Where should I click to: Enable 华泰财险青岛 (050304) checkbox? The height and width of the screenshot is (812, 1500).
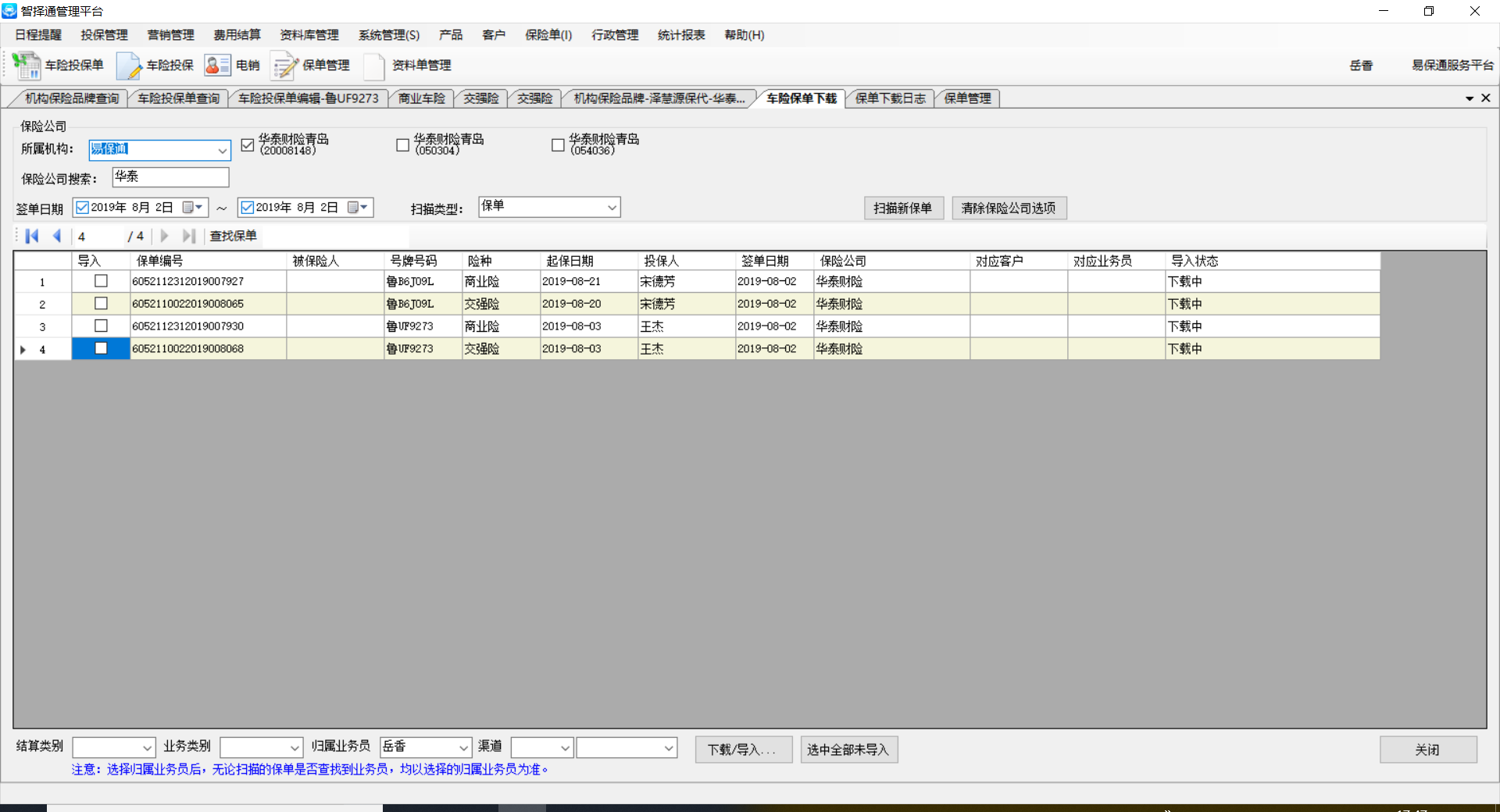pos(402,145)
